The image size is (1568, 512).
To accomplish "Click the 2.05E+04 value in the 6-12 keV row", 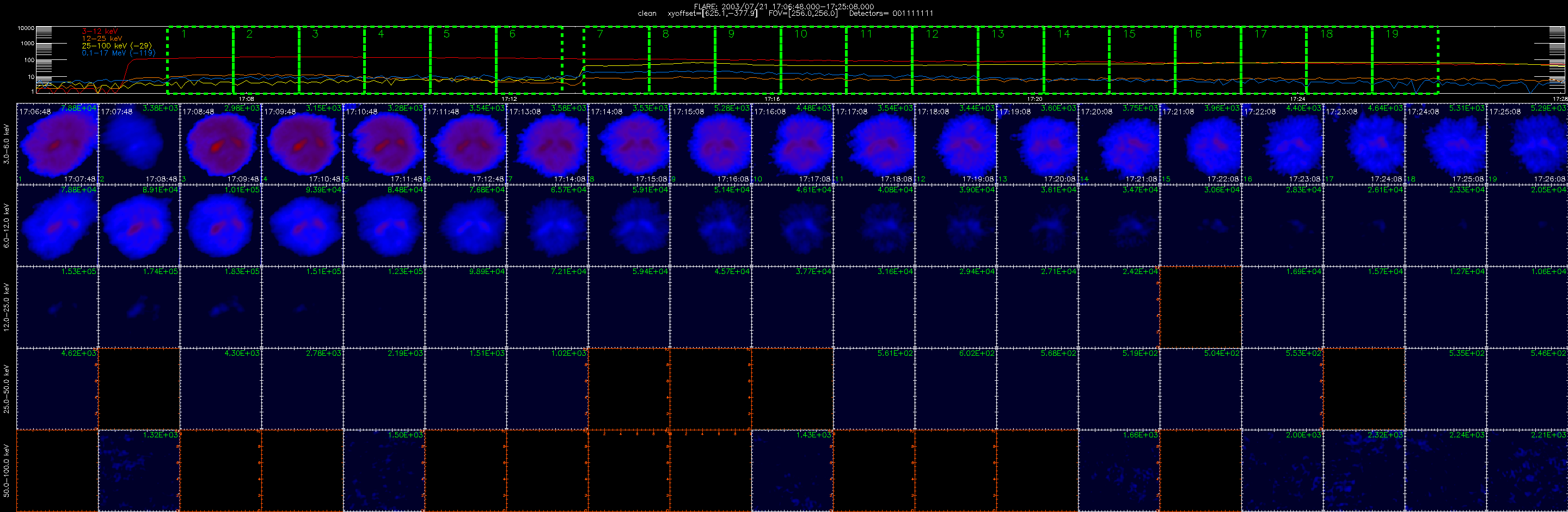I will [x=1548, y=190].
